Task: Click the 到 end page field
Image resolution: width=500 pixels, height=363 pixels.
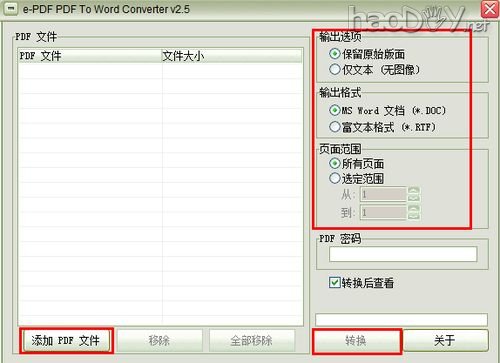Action: point(383,212)
